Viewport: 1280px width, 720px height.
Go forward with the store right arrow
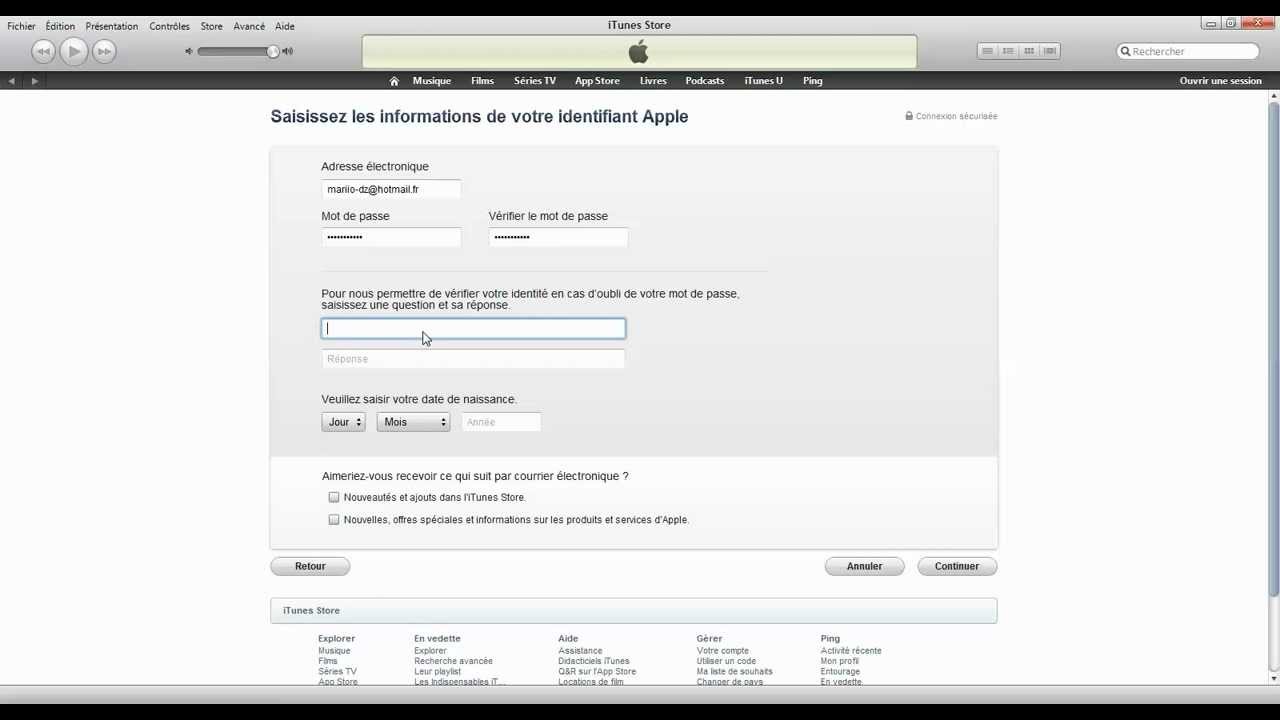click(x=35, y=81)
